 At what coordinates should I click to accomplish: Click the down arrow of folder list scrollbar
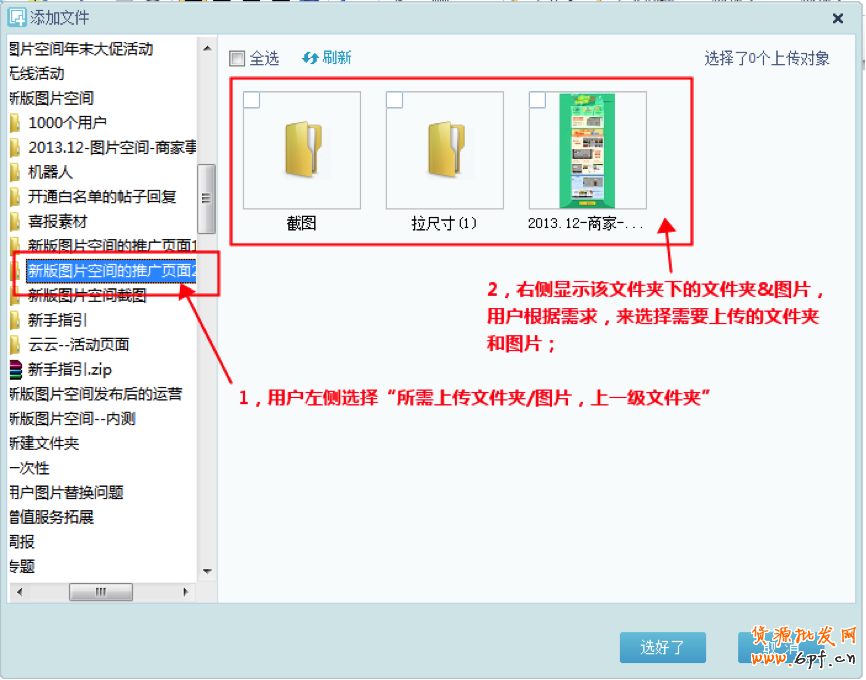click(207, 571)
